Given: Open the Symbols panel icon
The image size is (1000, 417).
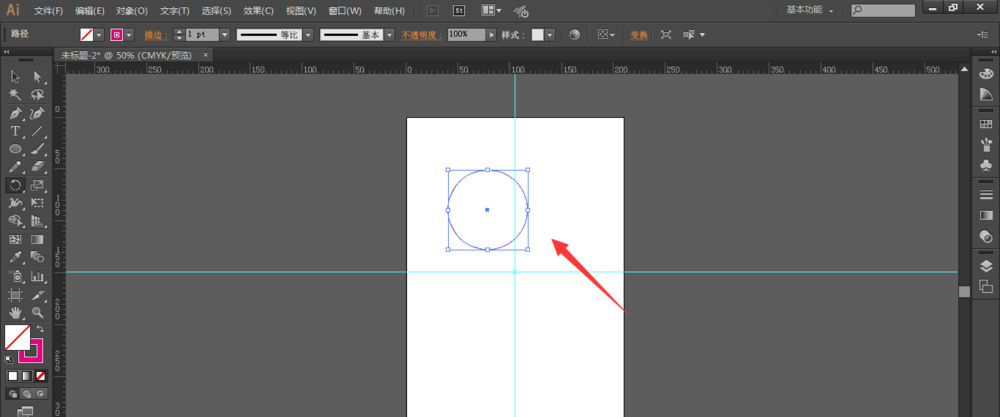Looking at the screenshot, I should point(985,165).
